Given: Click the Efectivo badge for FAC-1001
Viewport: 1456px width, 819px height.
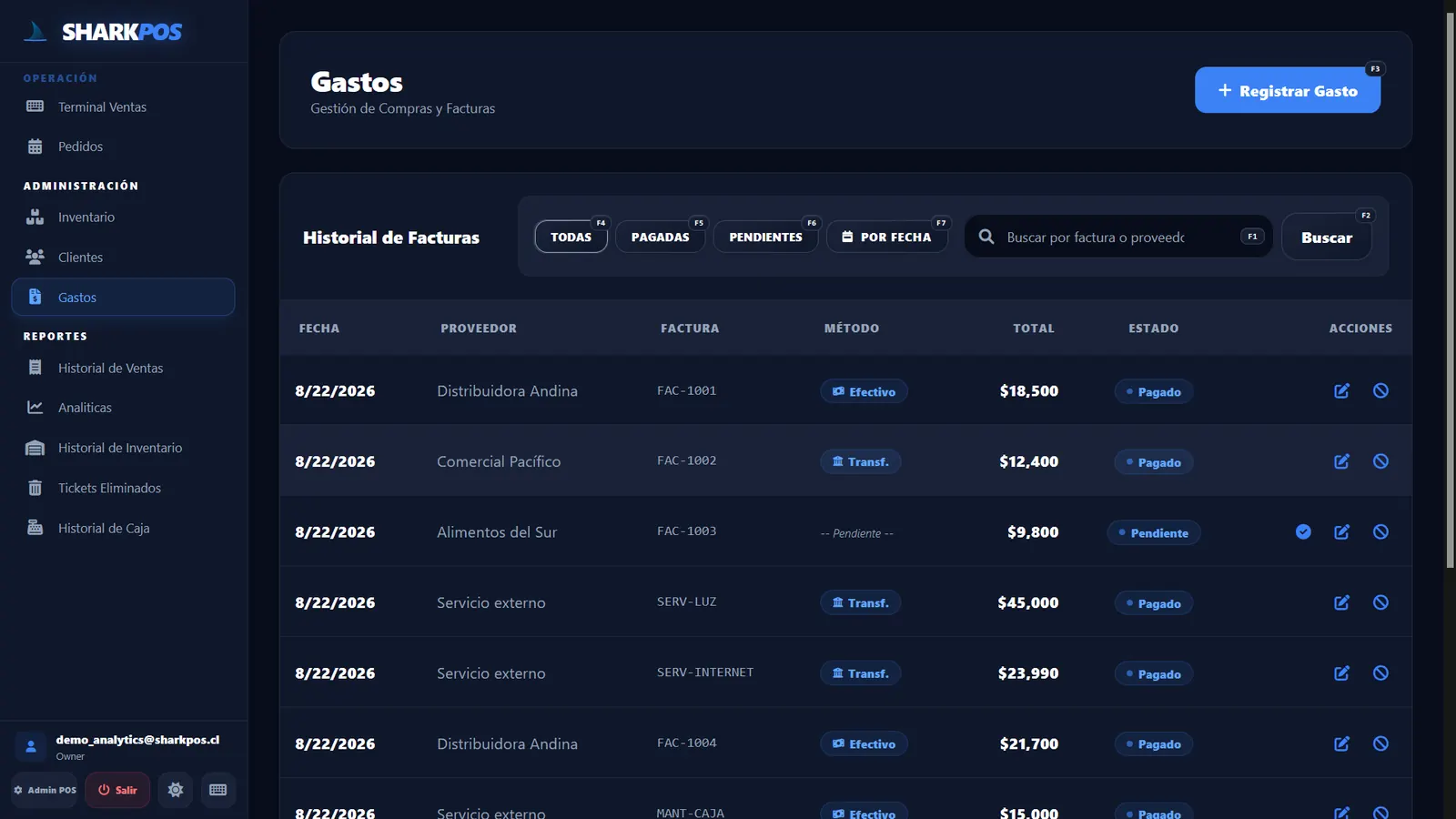Looking at the screenshot, I should pos(864,391).
